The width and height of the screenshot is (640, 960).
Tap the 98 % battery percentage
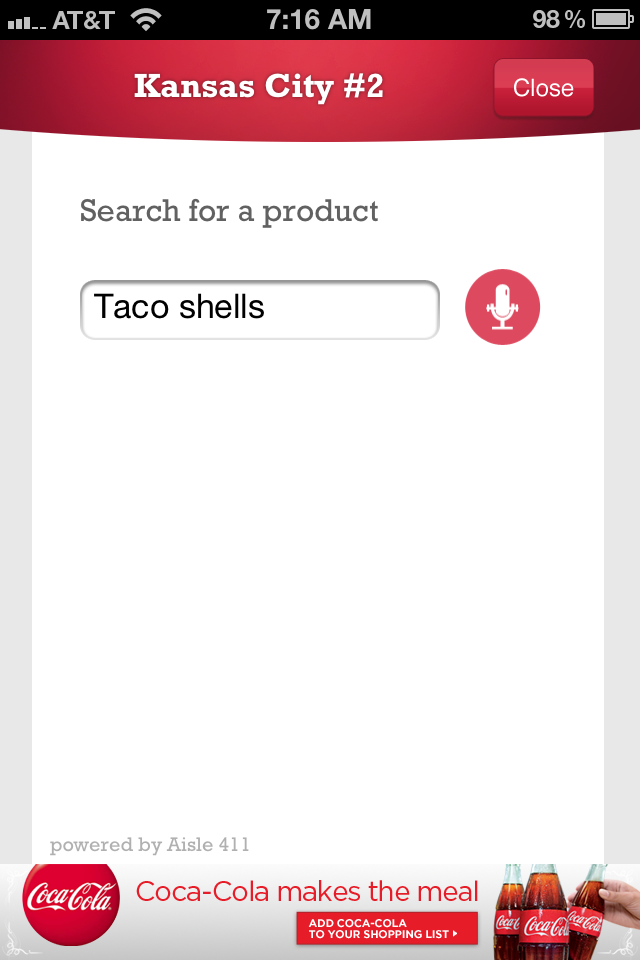(x=559, y=20)
